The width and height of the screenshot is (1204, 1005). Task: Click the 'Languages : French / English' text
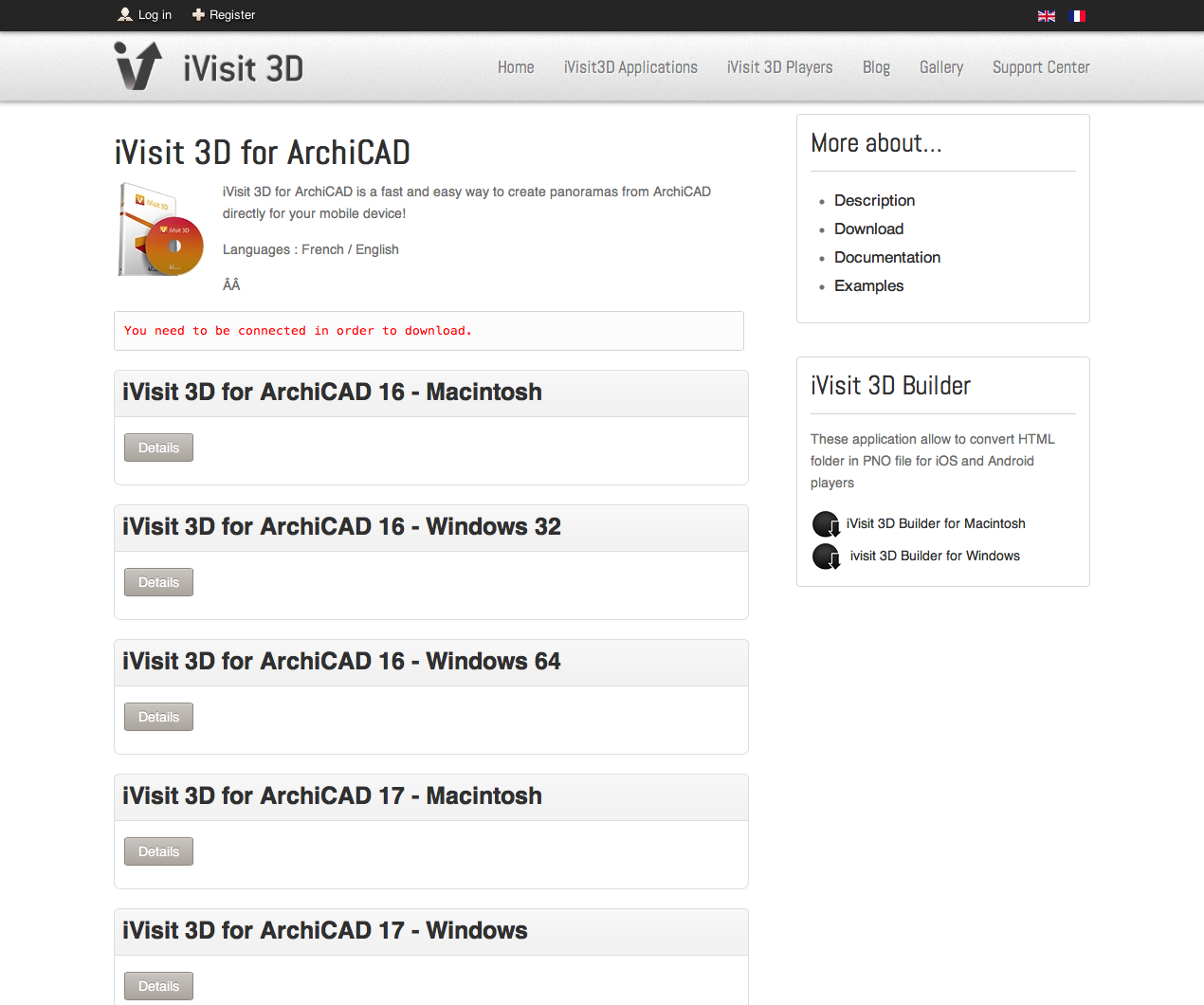(x=311, y=249)
